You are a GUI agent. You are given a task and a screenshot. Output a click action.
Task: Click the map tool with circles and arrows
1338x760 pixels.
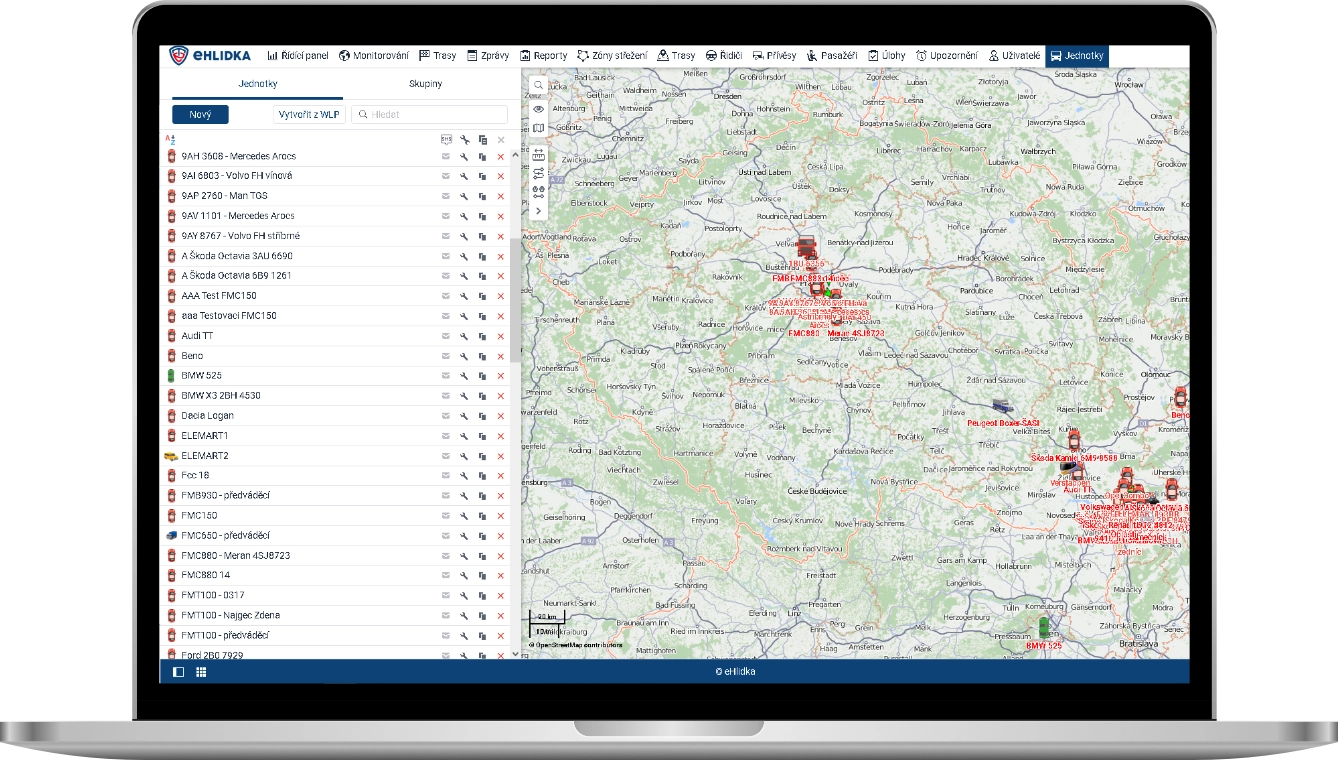pyautogui.click(x=538, y=192)
